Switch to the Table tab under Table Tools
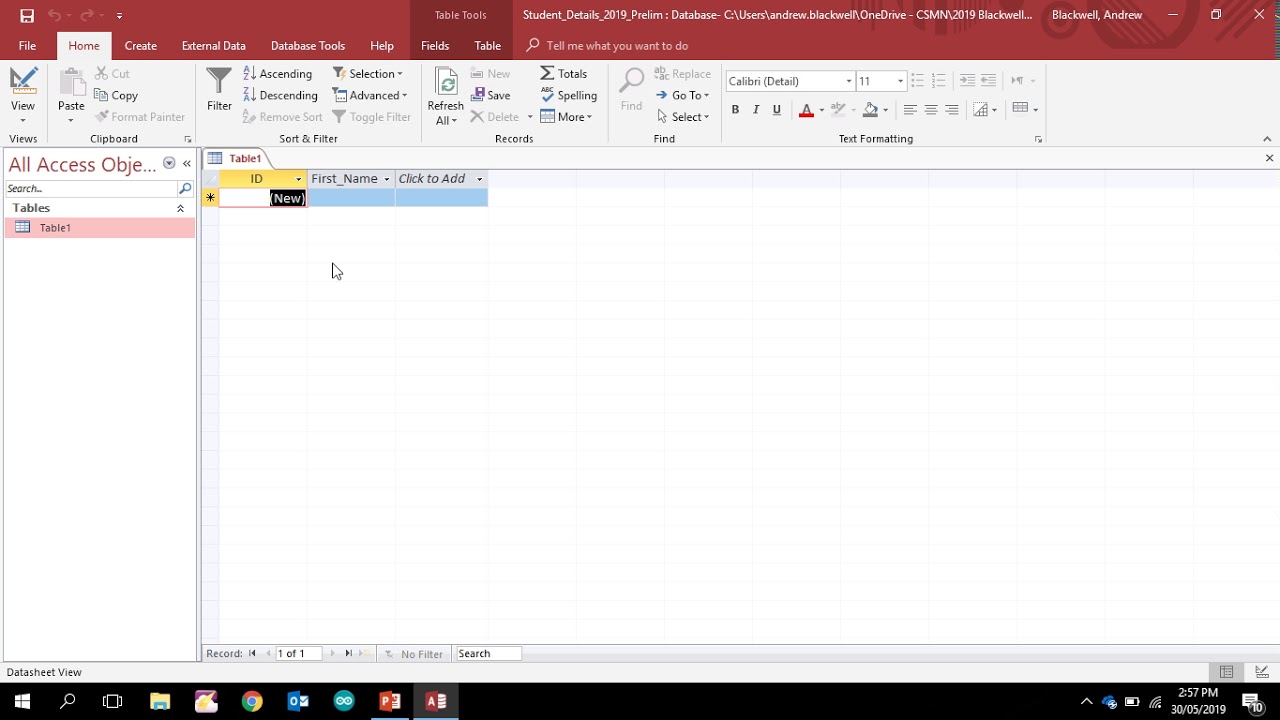The image size is (1280, 720). (488, 45)
